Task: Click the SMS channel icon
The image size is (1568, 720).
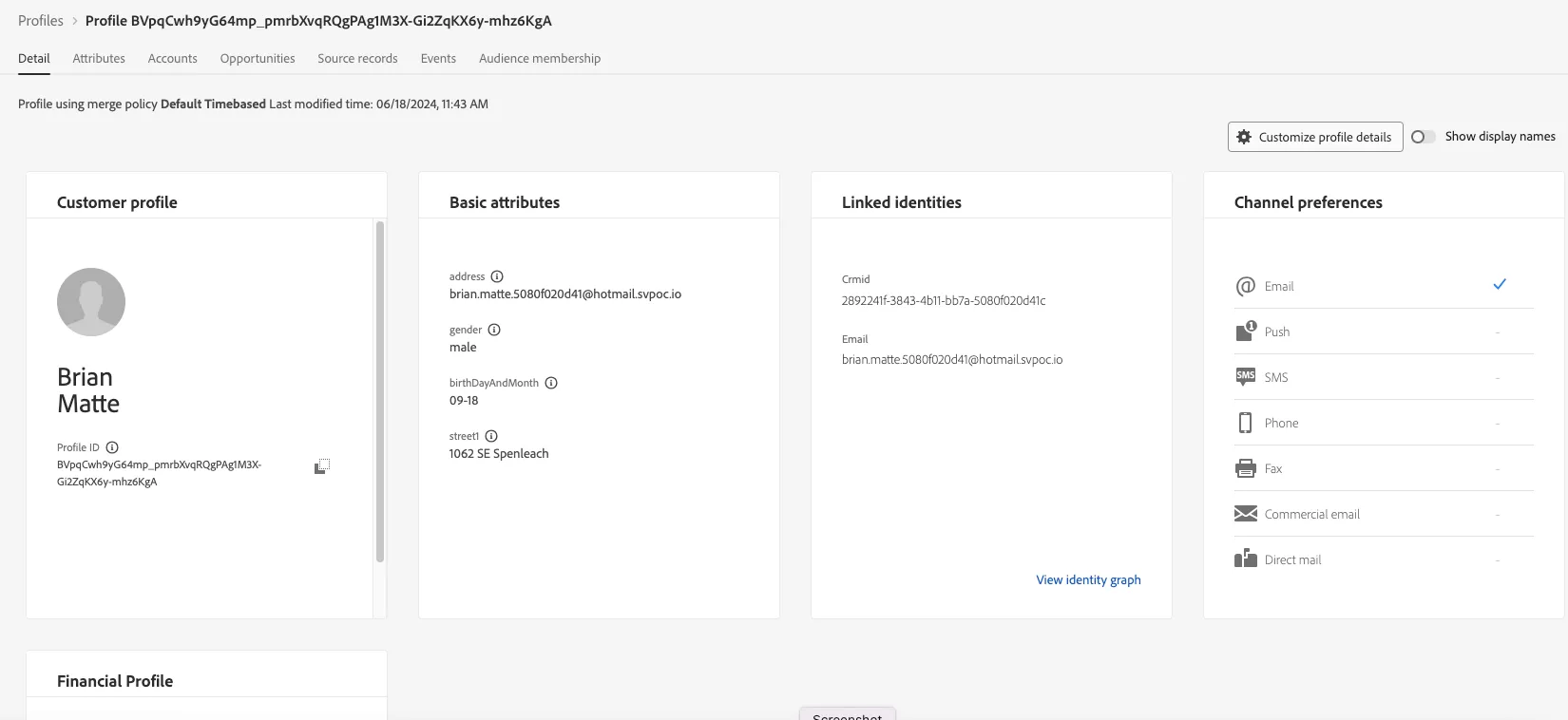Action: 1245,377
